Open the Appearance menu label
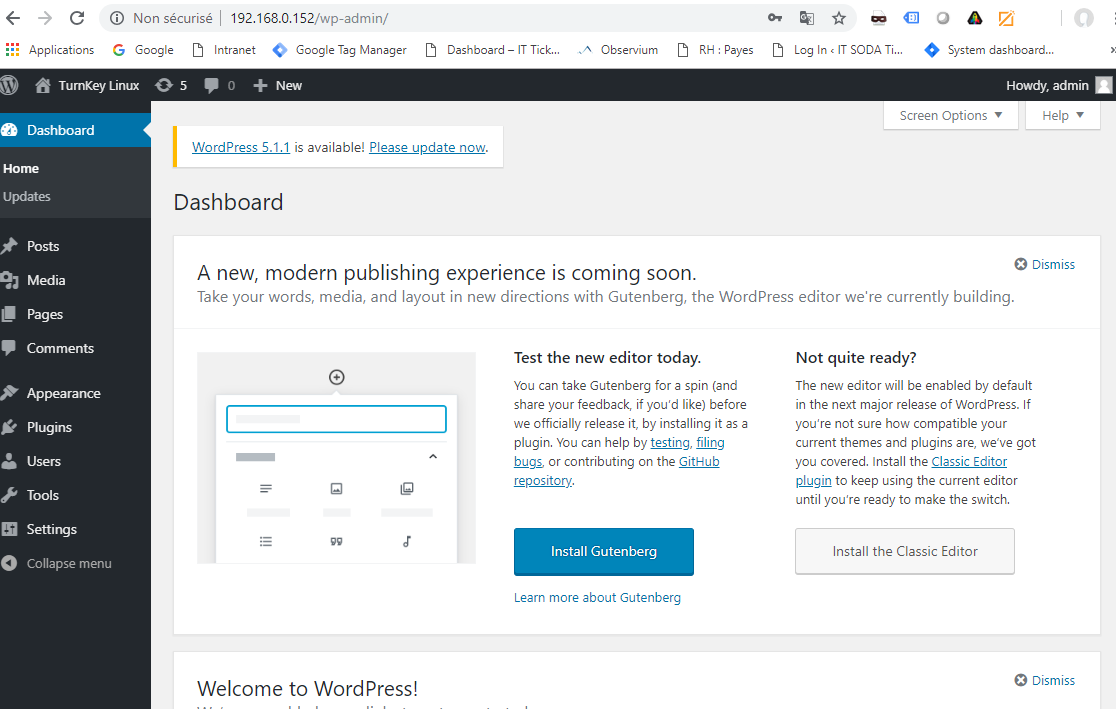Image resolution: width=1116 pixels, height=709 pixels. [x=64, y=394]
